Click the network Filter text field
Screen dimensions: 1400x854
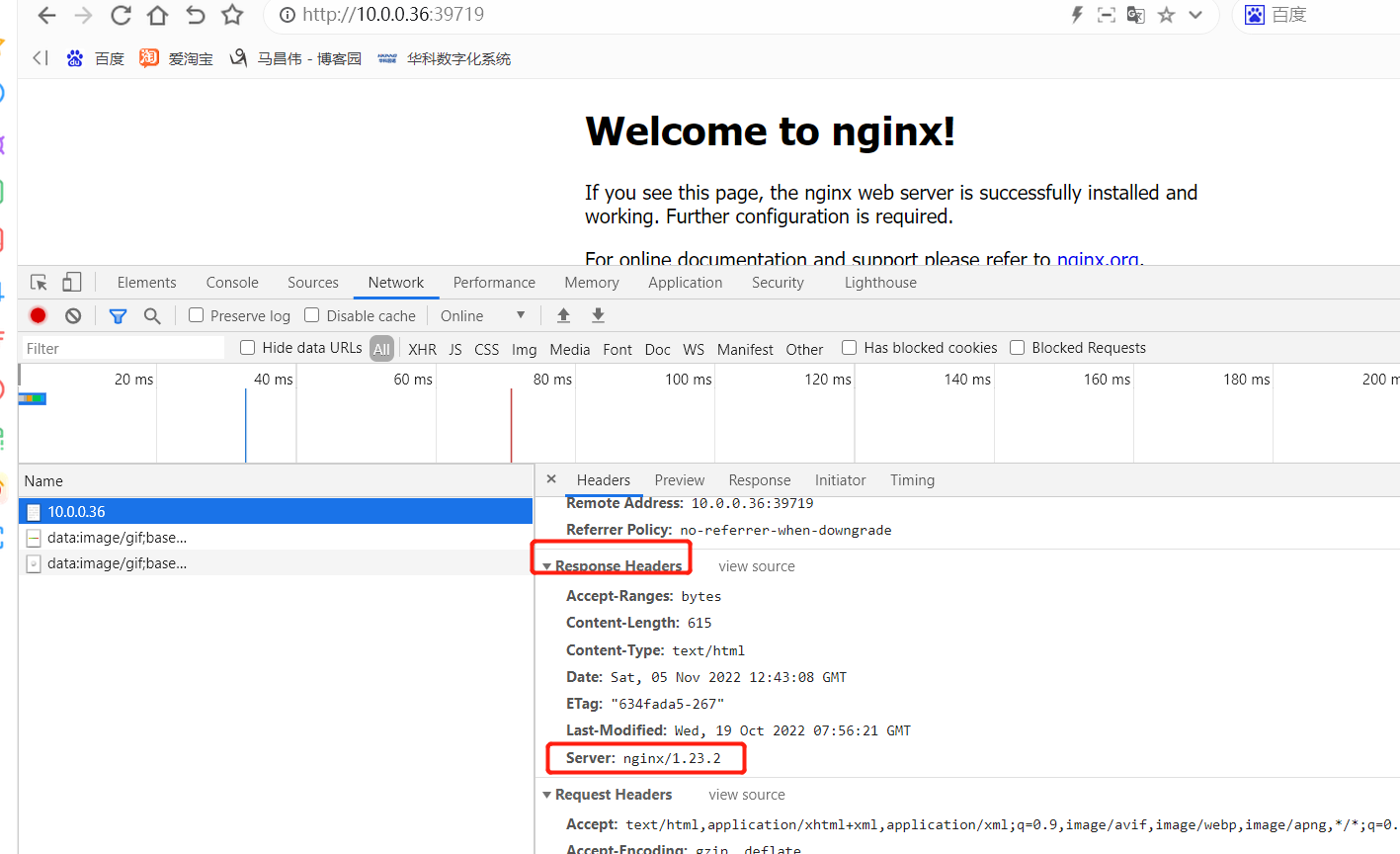pyautogui.click(x=124, y=348)
